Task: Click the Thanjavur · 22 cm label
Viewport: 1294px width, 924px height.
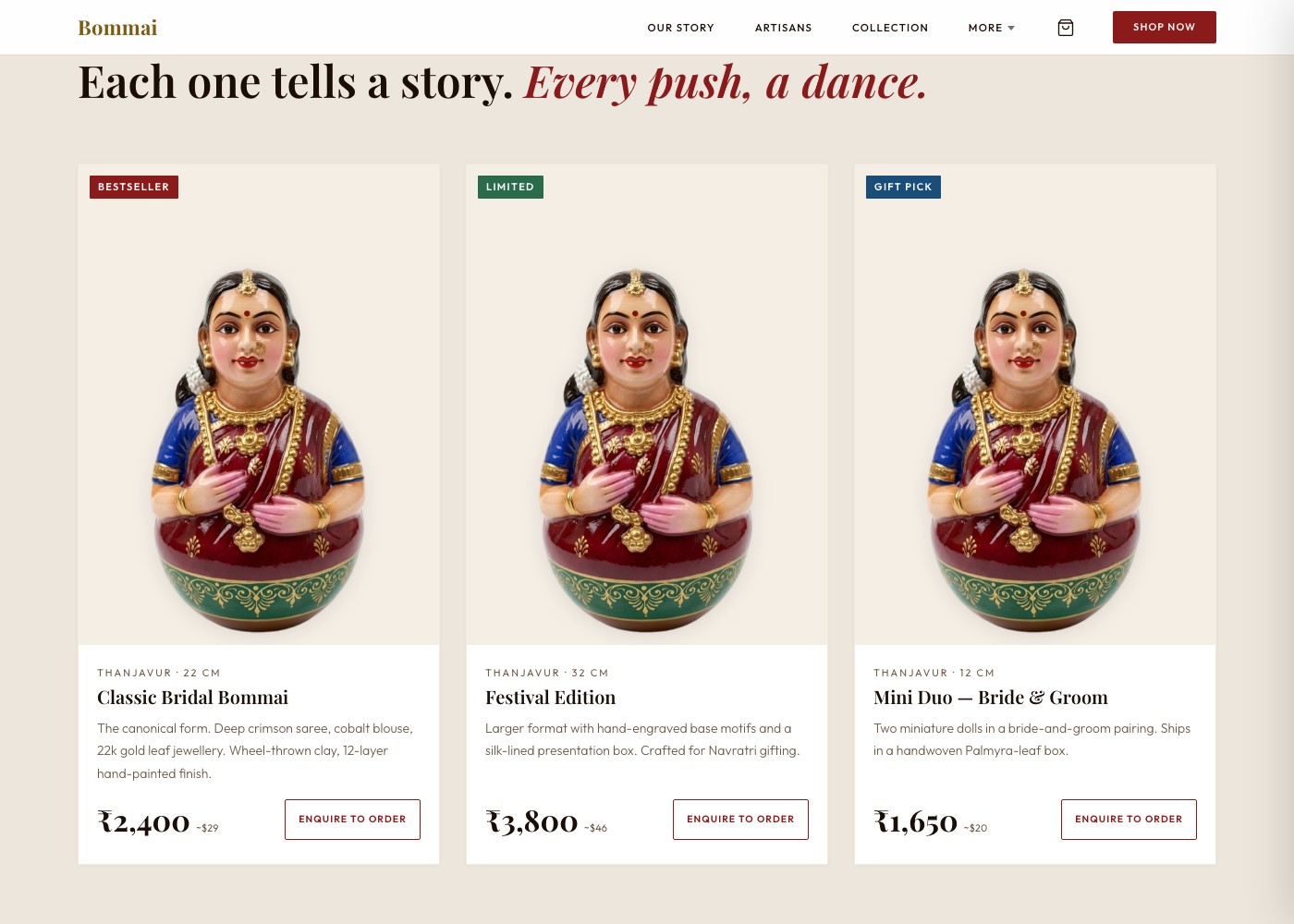Action: [159, 673]
